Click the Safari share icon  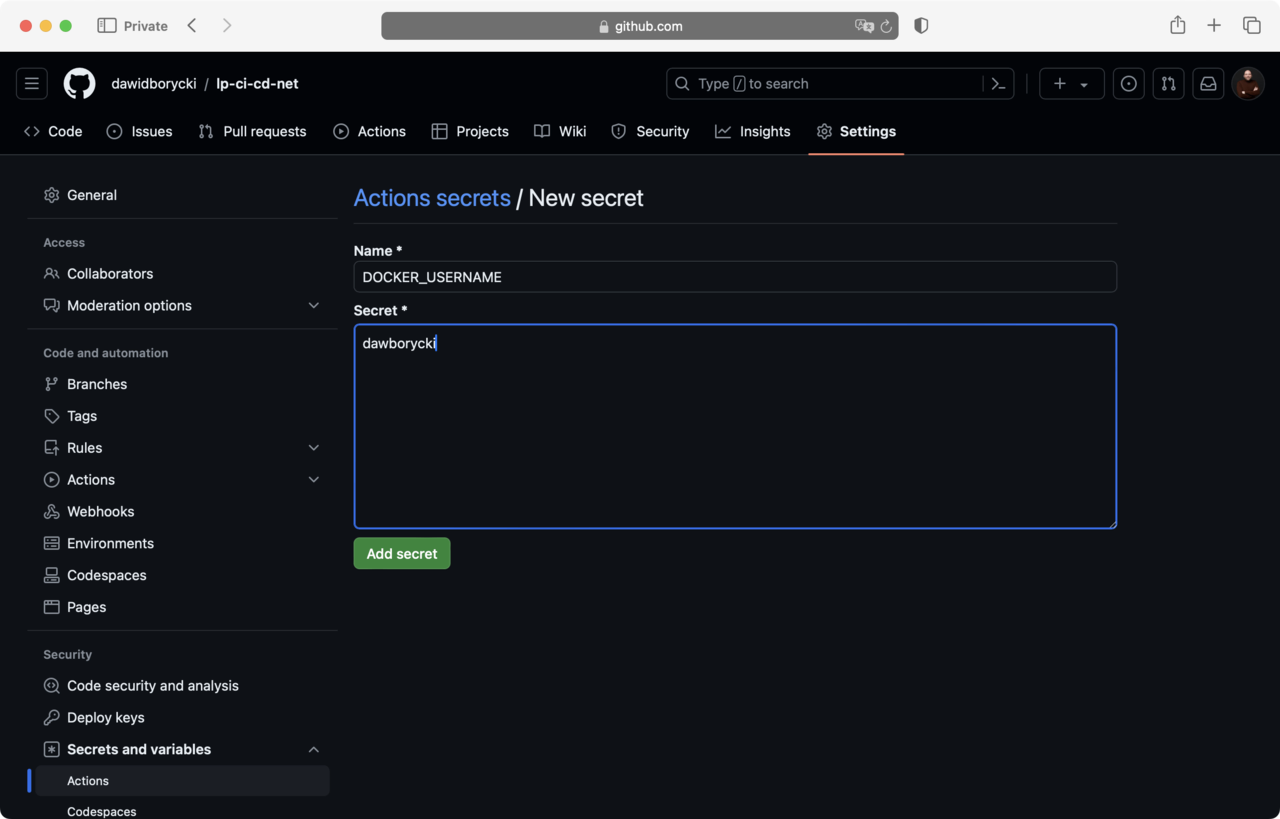1177,26
